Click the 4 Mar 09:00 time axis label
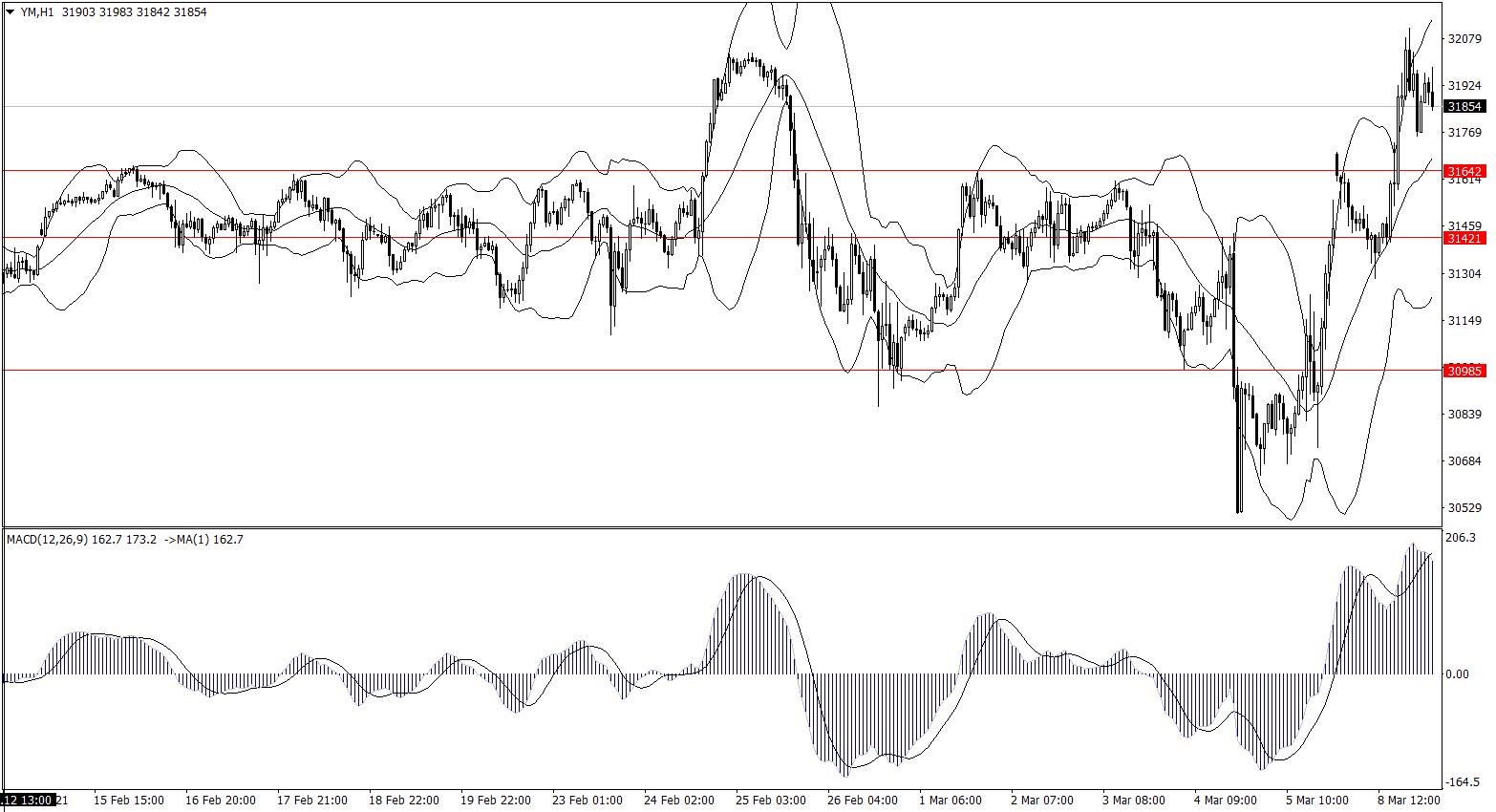Viewport: 1496px width, 812px height. pos(1225,801)
